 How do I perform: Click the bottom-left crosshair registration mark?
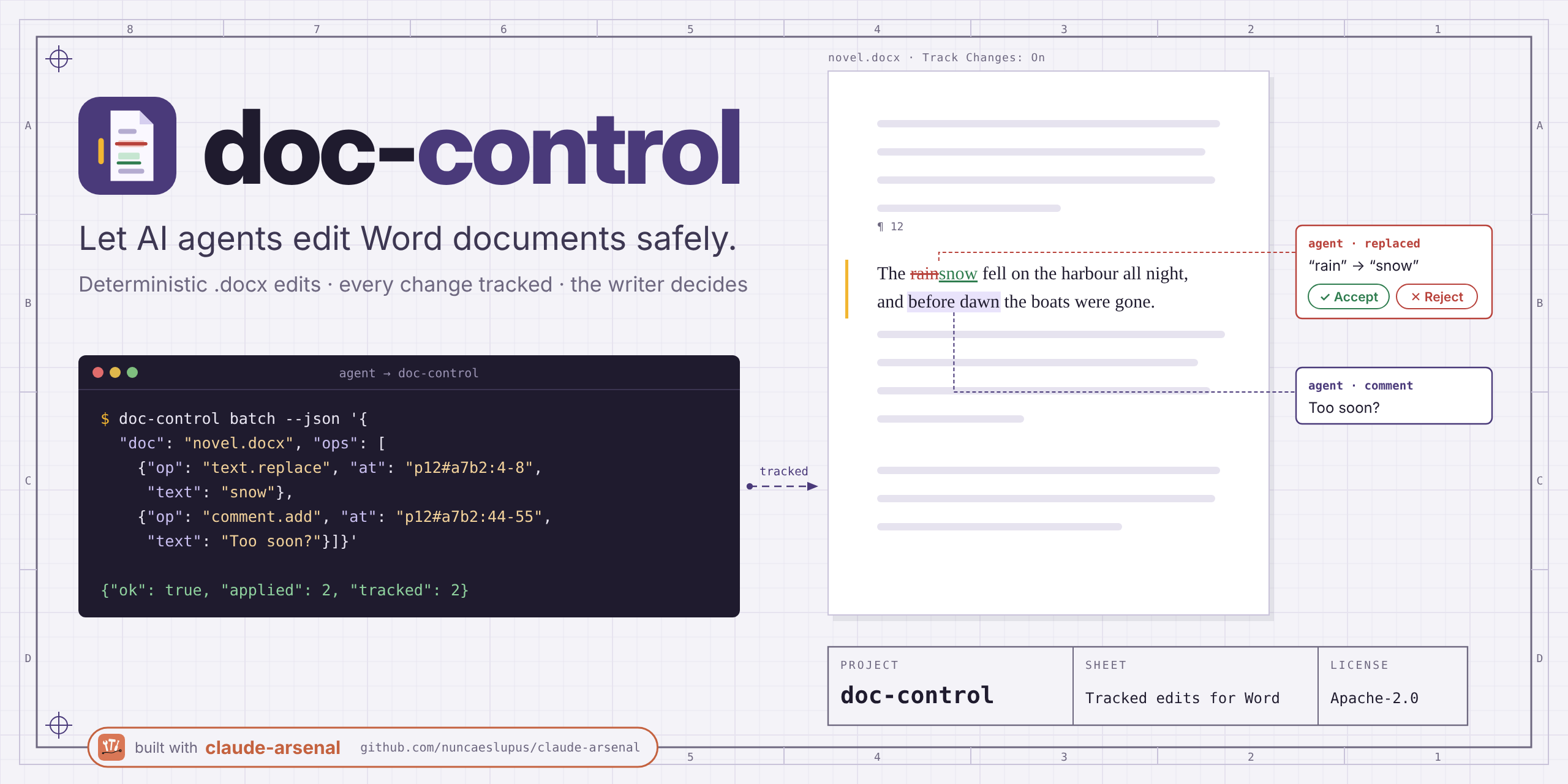click(59, 725)
